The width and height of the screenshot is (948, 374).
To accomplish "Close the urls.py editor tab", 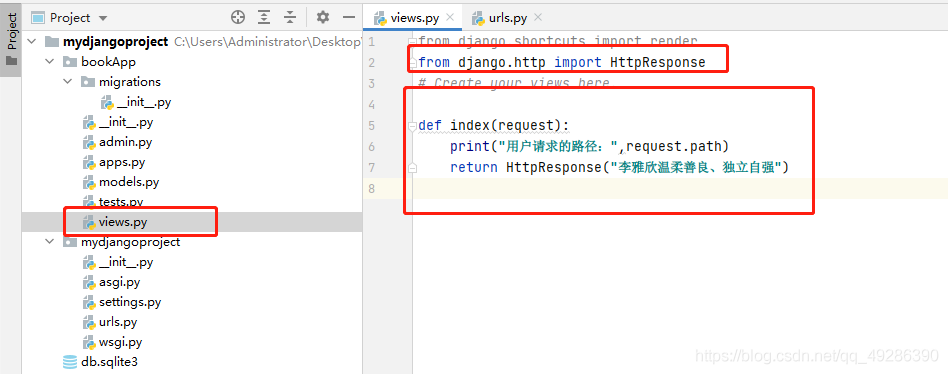I will (538, 18).
